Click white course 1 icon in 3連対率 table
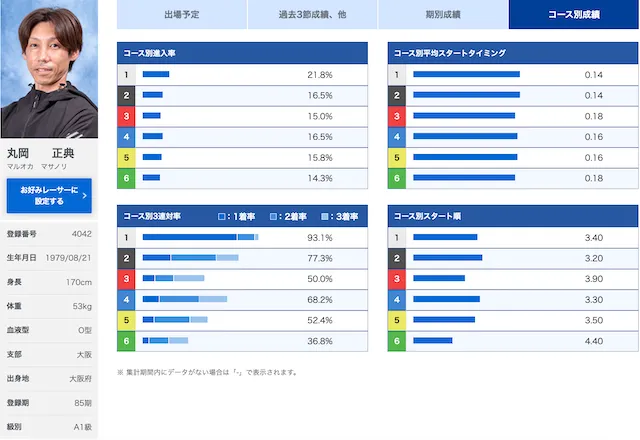640x440 pixels. click(126, 238)
